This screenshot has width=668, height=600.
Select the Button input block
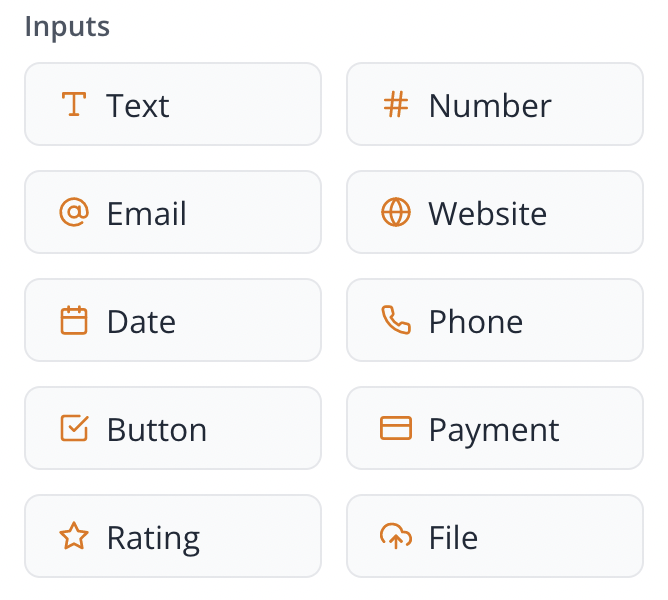click(x=173, y=429)
